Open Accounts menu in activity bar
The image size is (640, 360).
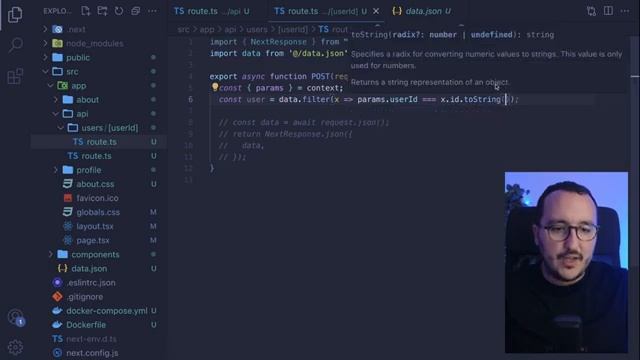point(16,317)
